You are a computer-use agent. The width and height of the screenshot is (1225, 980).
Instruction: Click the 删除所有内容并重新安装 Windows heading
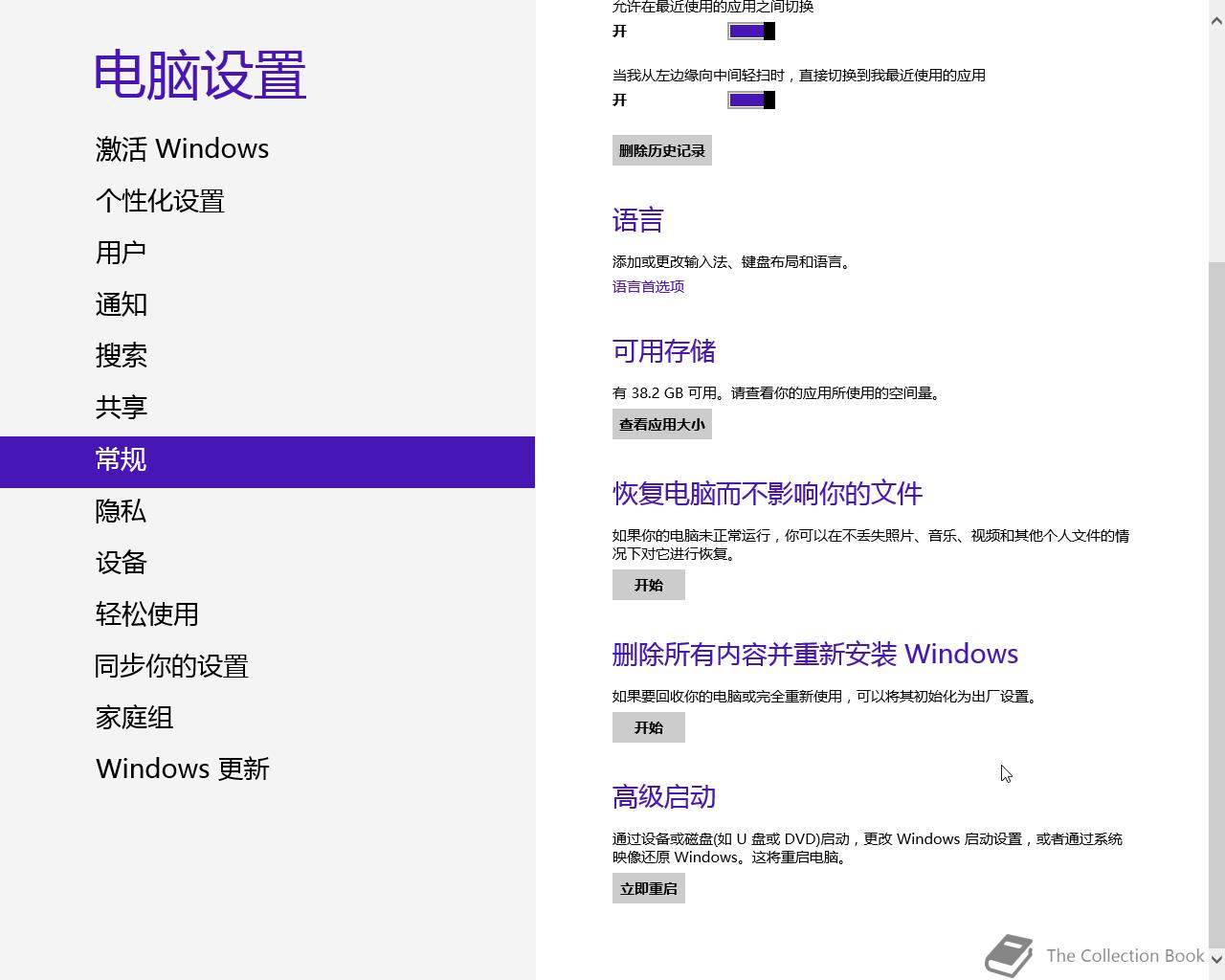tap(815, 655)
